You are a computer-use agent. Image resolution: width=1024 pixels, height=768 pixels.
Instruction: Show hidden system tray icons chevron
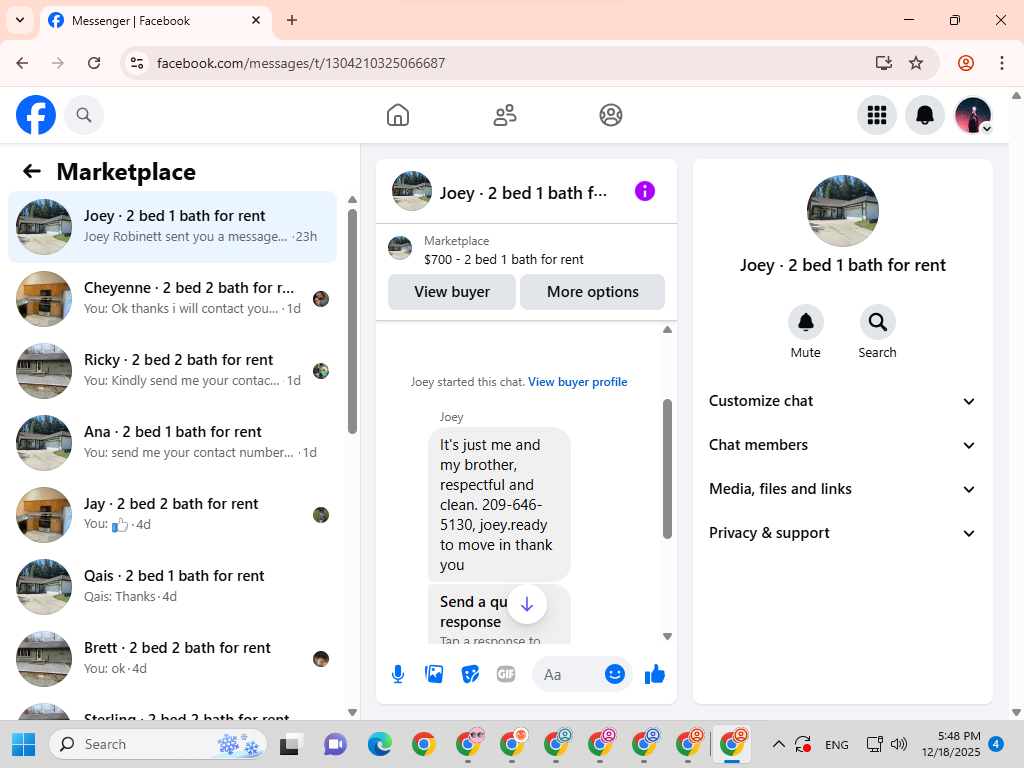pos(778,744)
